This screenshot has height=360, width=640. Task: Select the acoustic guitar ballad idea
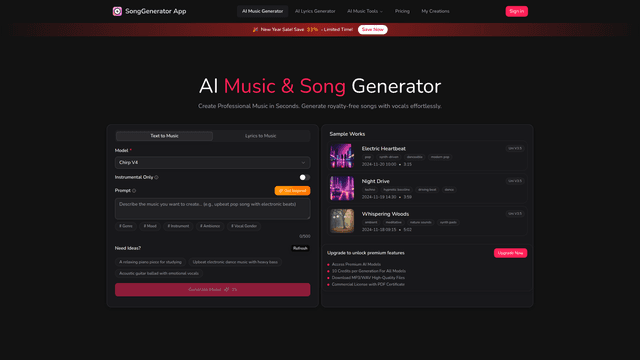(x=159, y=273)
